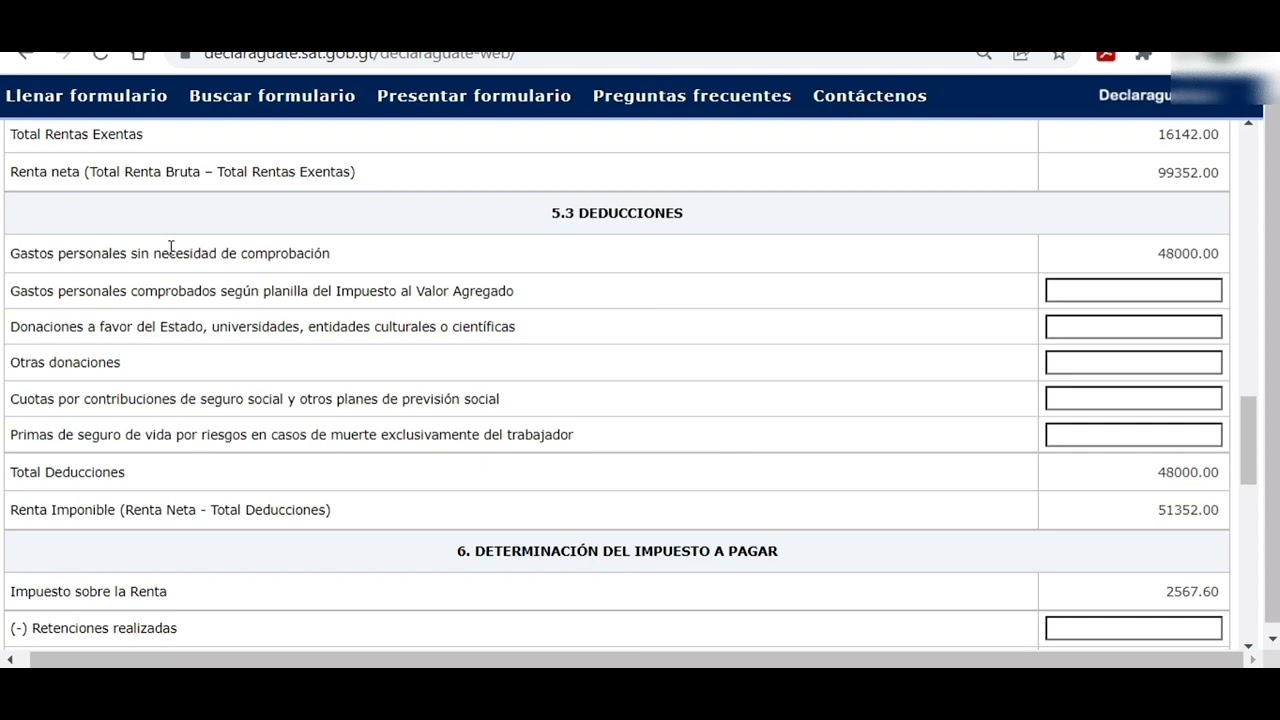Click the 6. DETERMINACIÓN DEL IMPUESTO A PAGAR heading
Image resolution: width=1280 pixels, height=720 pixels.
pyautogui.click(x=617, y=551)
